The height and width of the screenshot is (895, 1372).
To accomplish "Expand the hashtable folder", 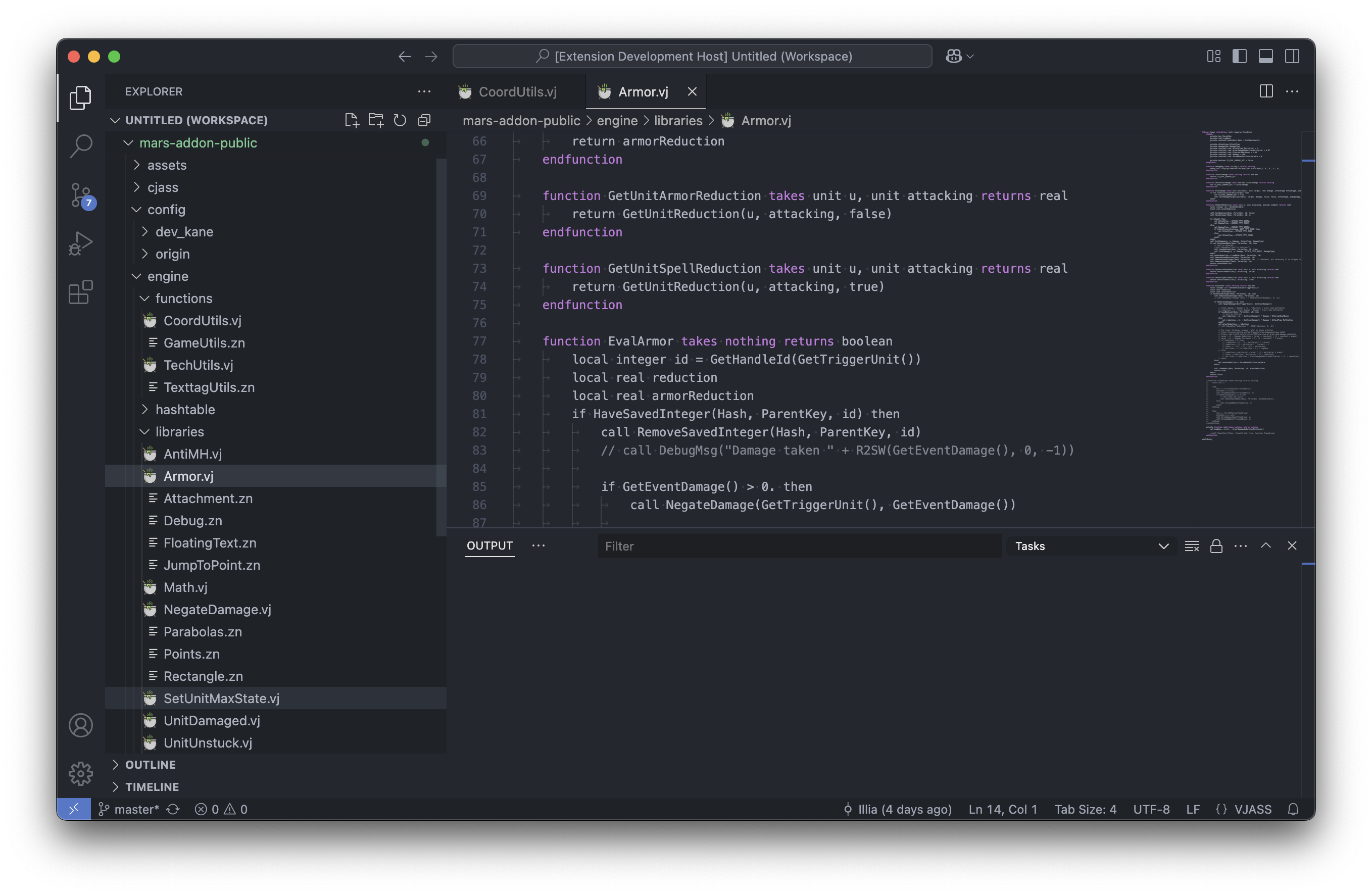I will (184, 409).
